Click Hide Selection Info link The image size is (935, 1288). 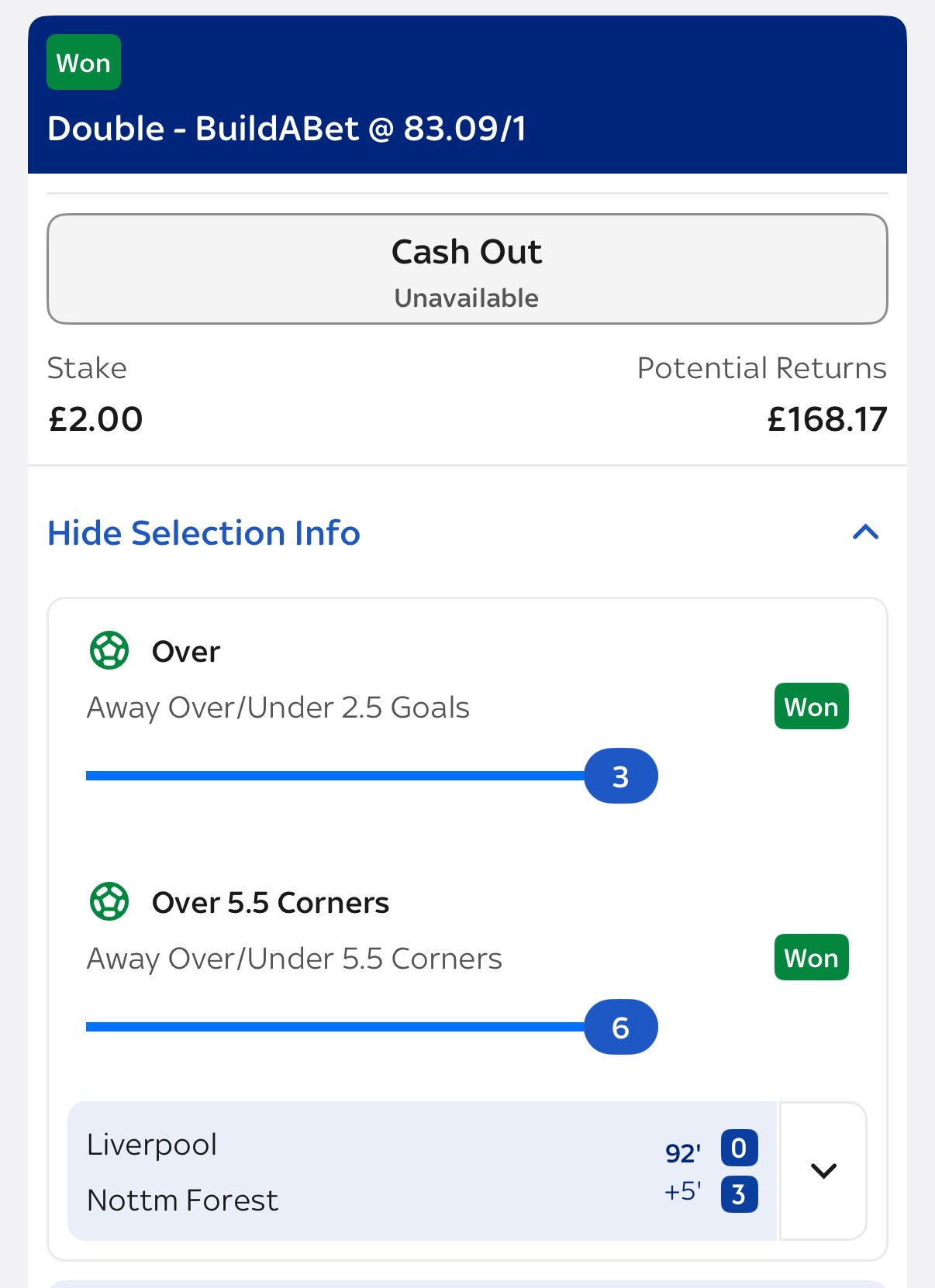[x=204, y=533]
